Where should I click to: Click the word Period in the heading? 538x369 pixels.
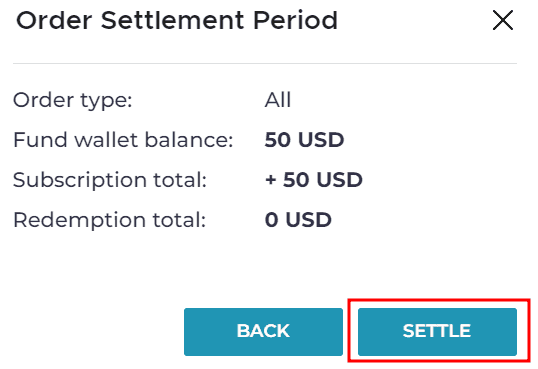pos(295,20)
